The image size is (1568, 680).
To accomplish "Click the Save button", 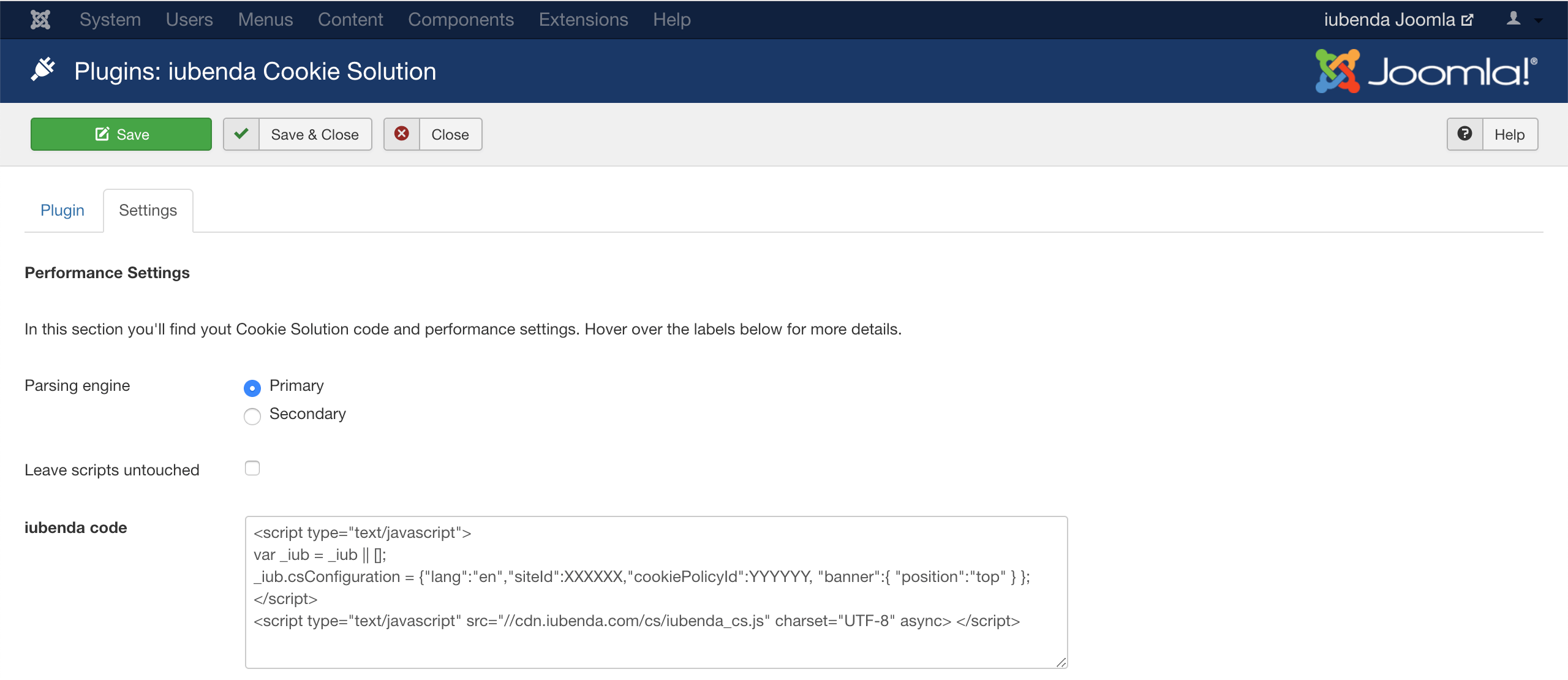I will (x=121, y=134).
